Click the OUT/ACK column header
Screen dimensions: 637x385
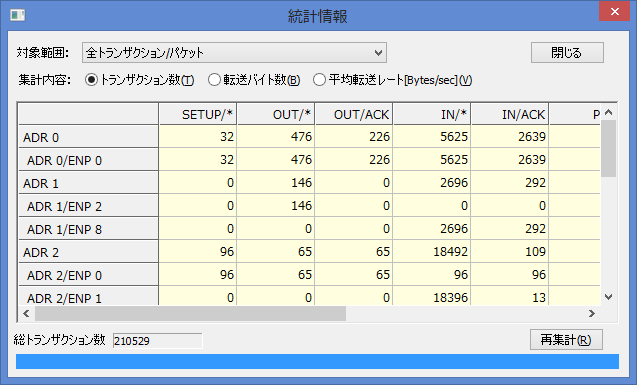click(x=354, y=115)
